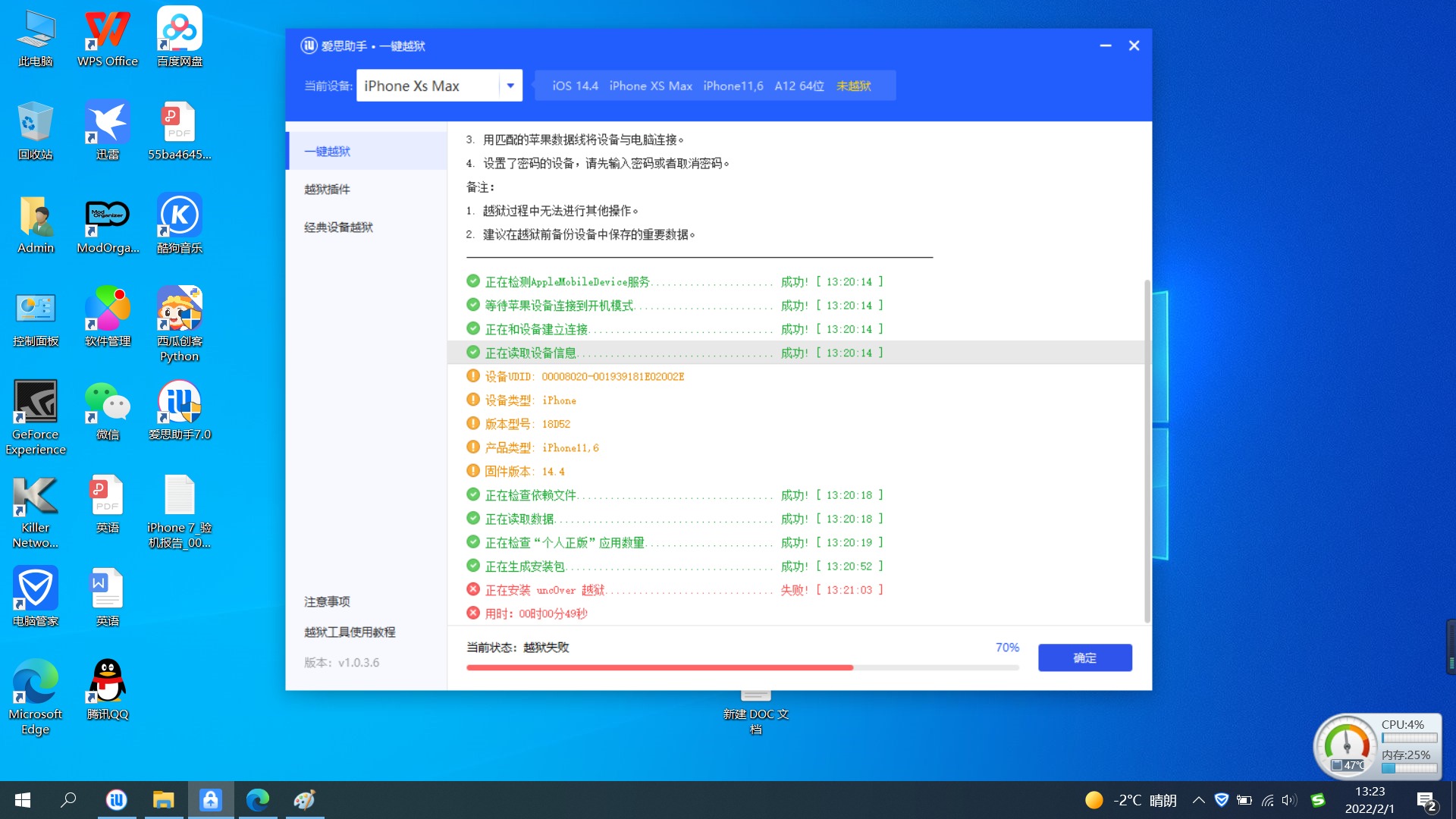Launch 西瓜创客 Python shortcut

(180, 325)
